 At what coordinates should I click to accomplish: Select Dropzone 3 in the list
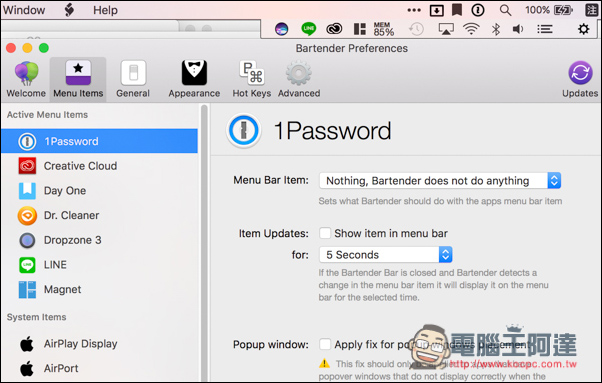coord(99,240)
